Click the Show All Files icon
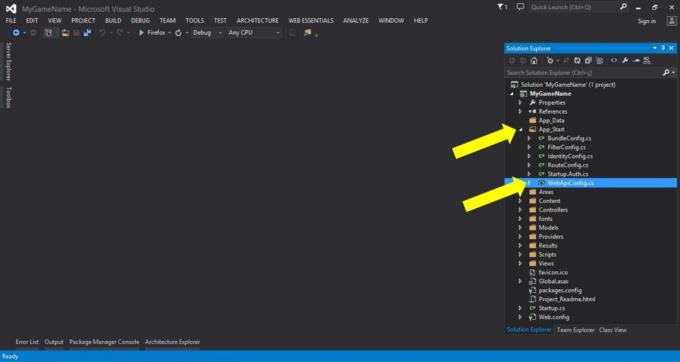 coord(599,61)
